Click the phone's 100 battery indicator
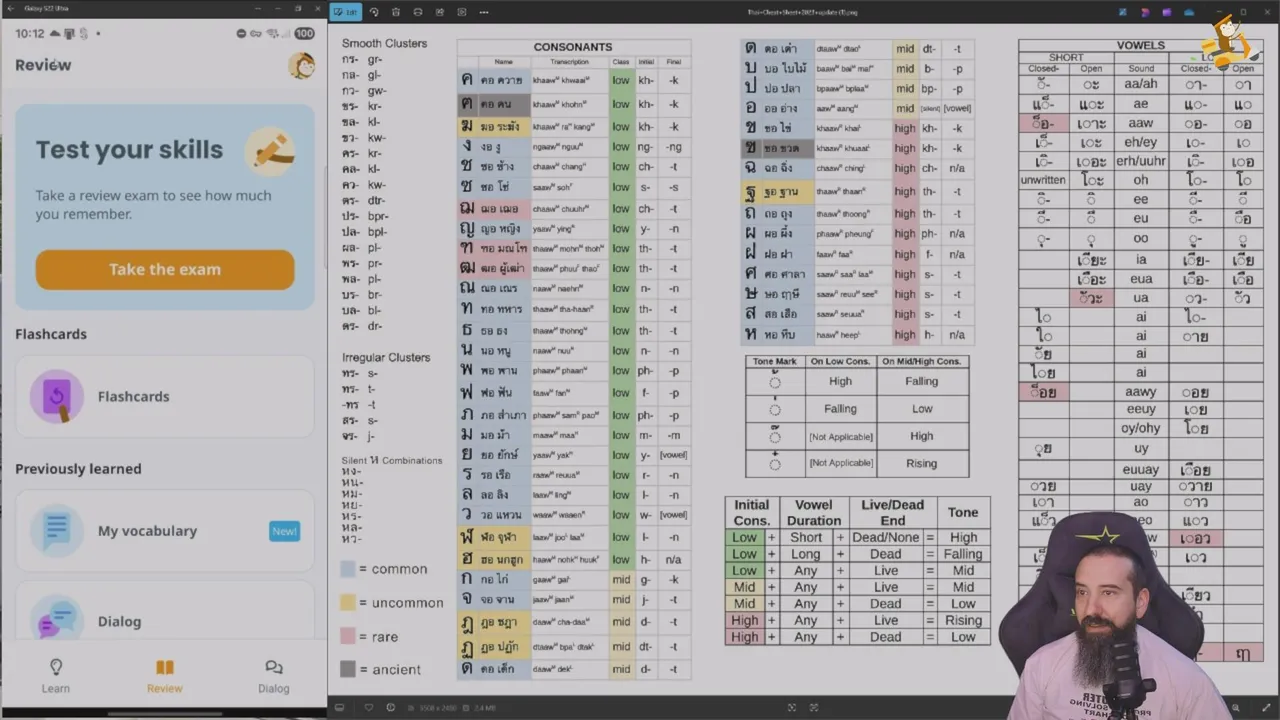Screen dimensions: 1280x720 [304, 33]
